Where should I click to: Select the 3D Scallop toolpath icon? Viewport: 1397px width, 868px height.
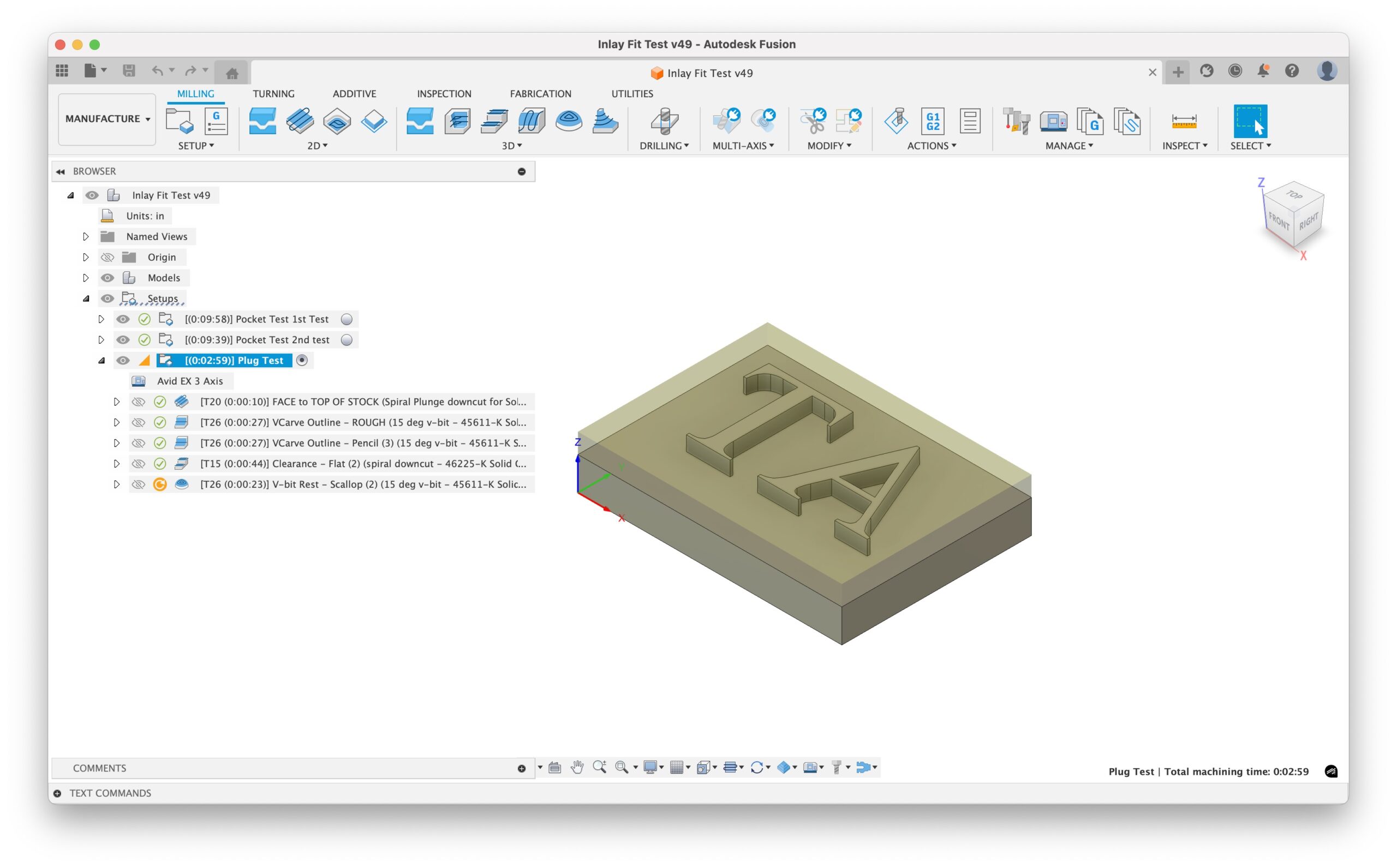(569, 121)
